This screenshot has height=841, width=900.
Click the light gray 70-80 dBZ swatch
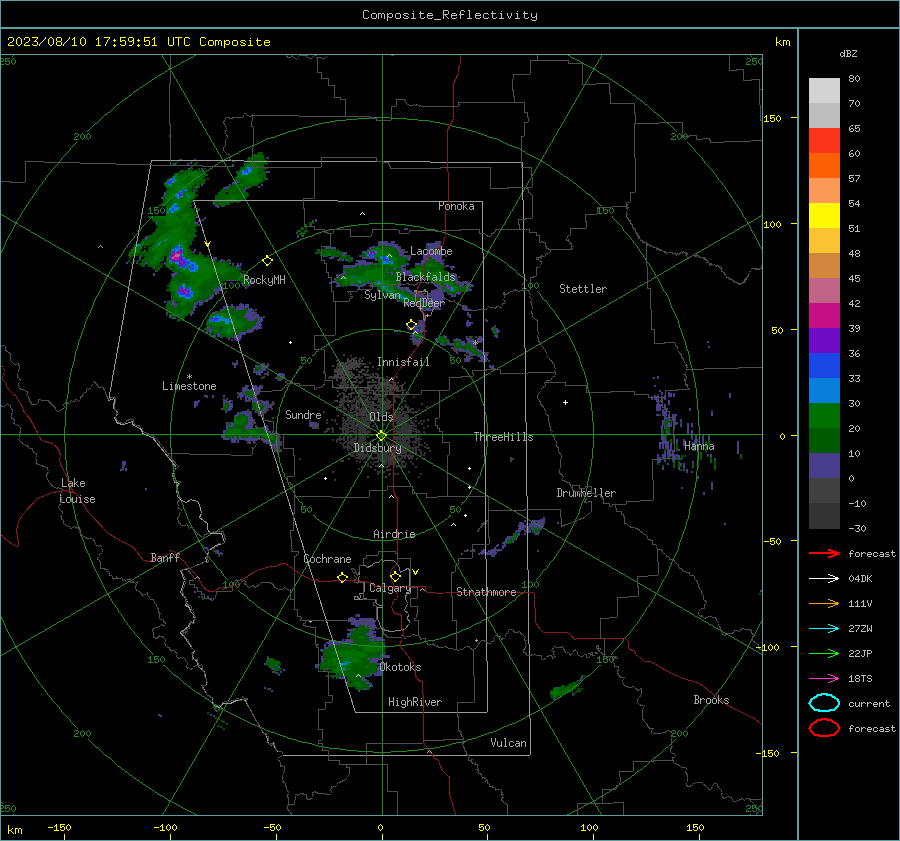pos(824,91)
